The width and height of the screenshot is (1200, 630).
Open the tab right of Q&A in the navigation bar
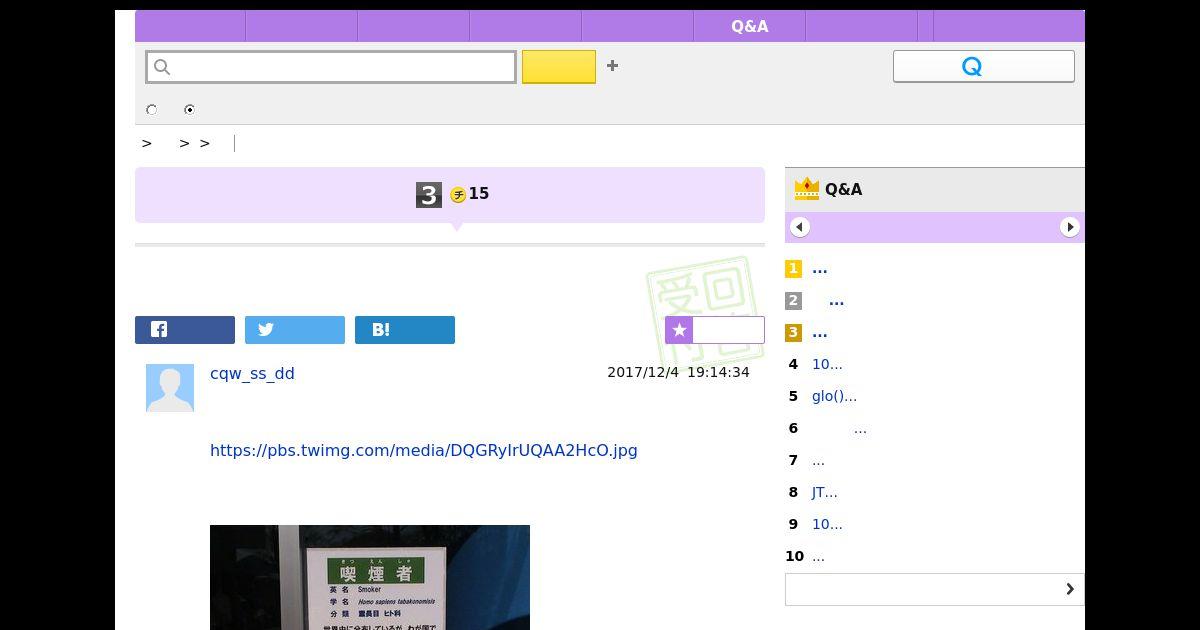point(861,26)
